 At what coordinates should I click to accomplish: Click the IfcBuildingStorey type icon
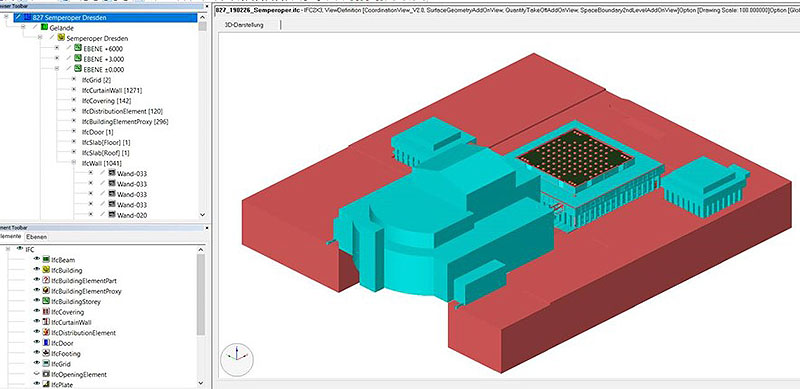tap(46, 301)
